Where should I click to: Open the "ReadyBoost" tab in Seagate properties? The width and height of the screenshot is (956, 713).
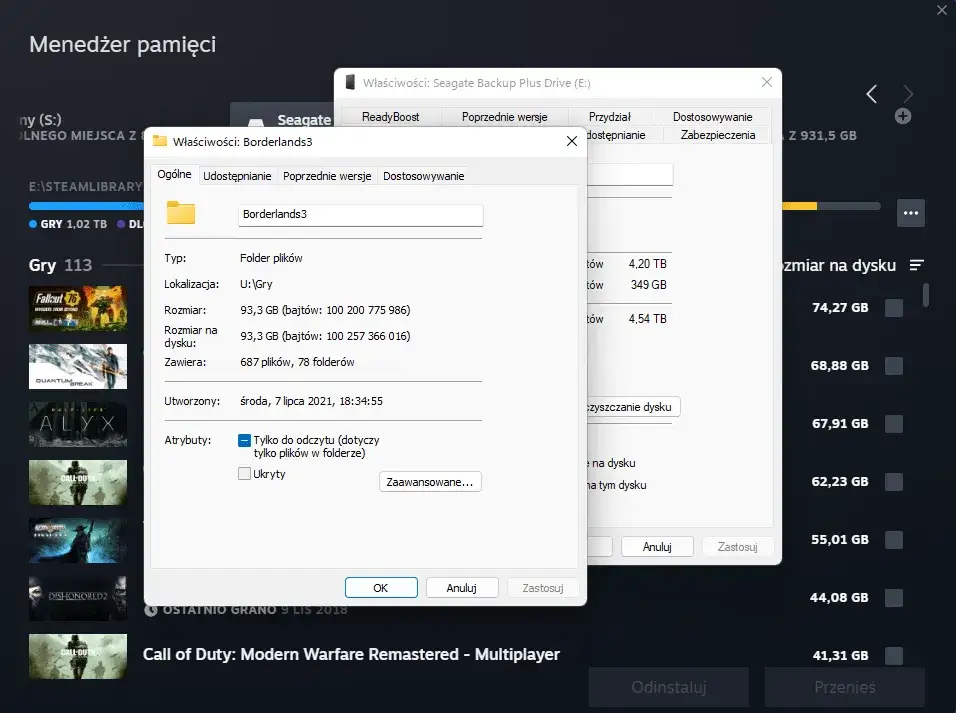389,116
